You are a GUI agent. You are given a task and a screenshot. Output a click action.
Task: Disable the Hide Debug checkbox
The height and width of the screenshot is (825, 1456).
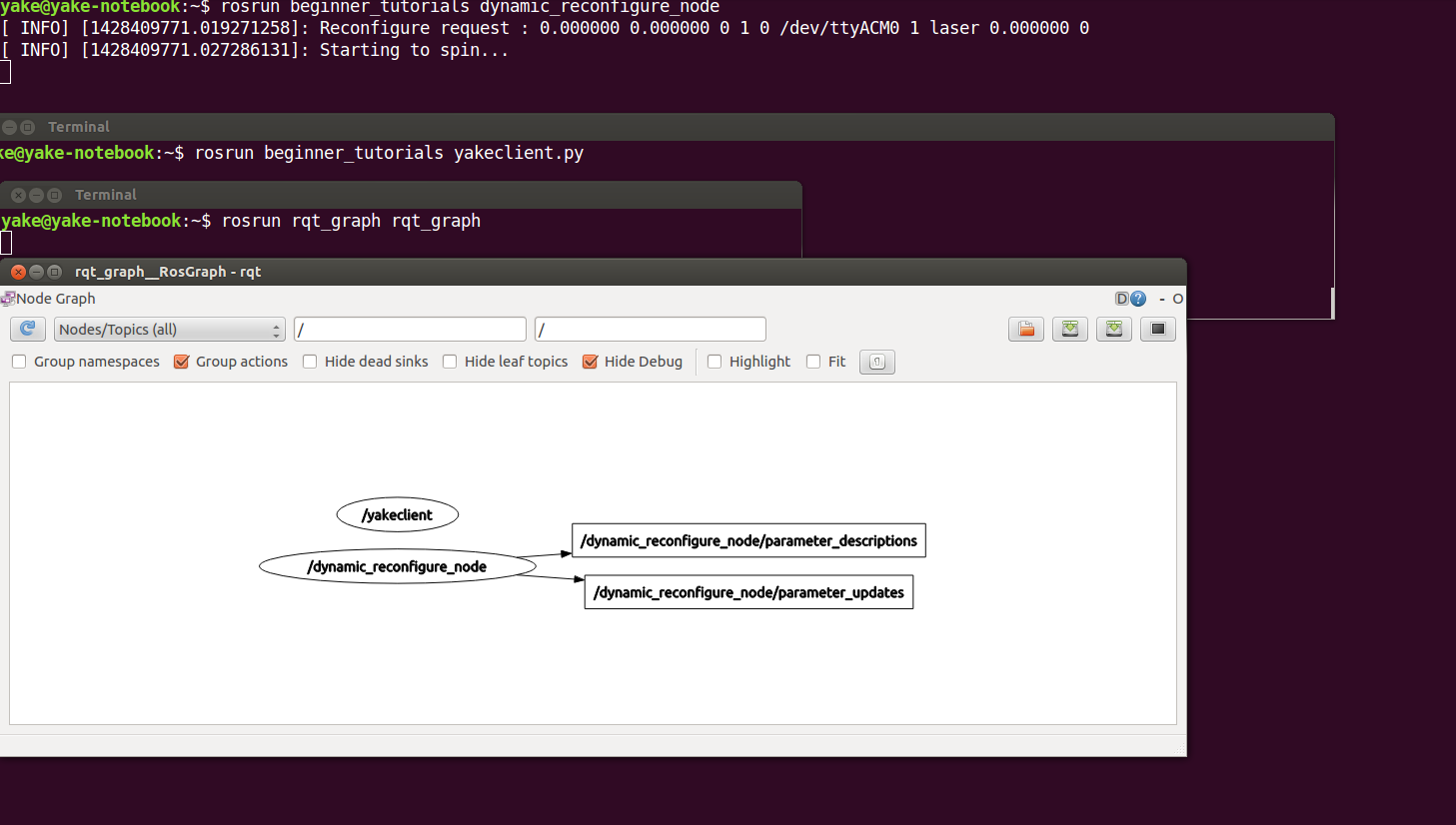pos(590,362)
